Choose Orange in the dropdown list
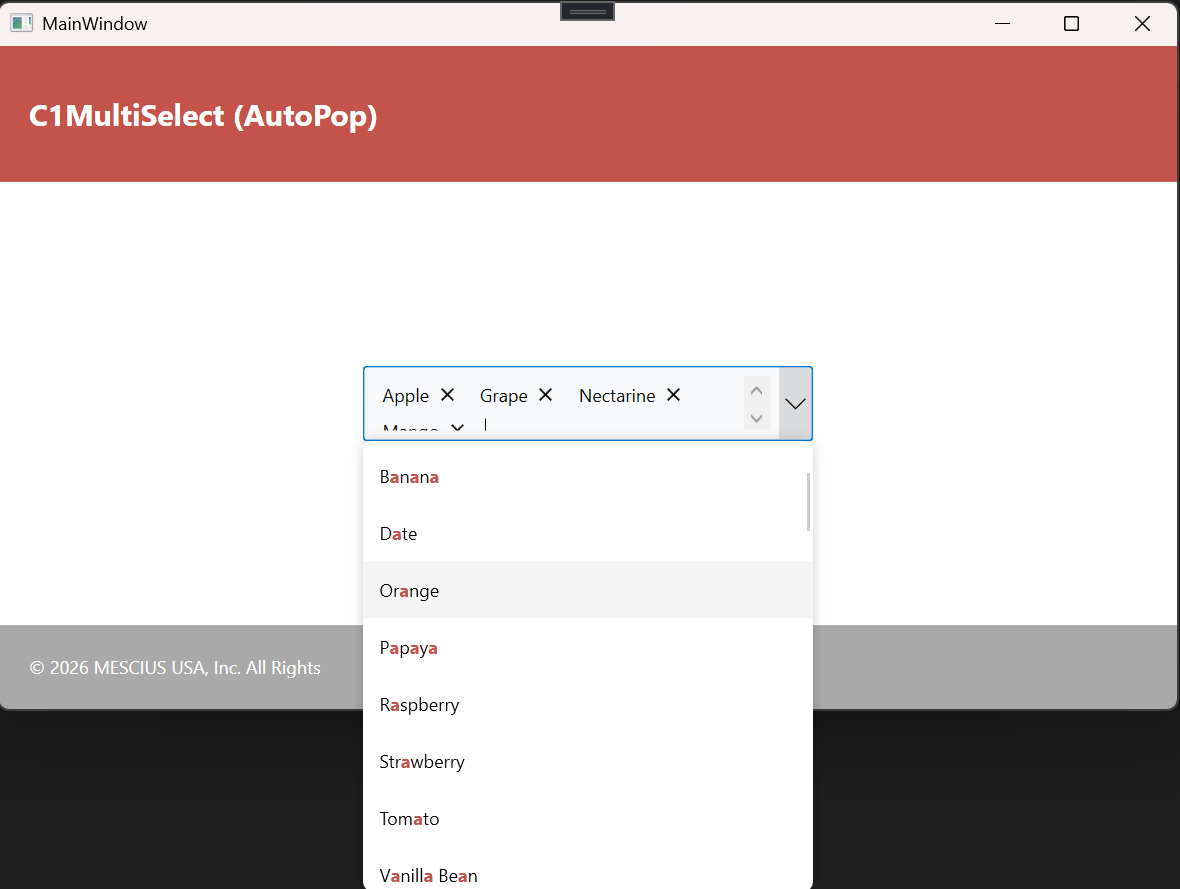This screenshot has width=1180, height=889. click(x=588, y=590)
